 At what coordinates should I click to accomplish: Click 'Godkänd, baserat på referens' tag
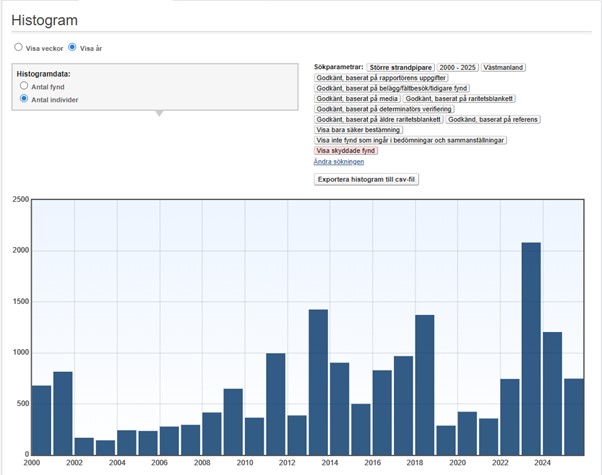493,120
